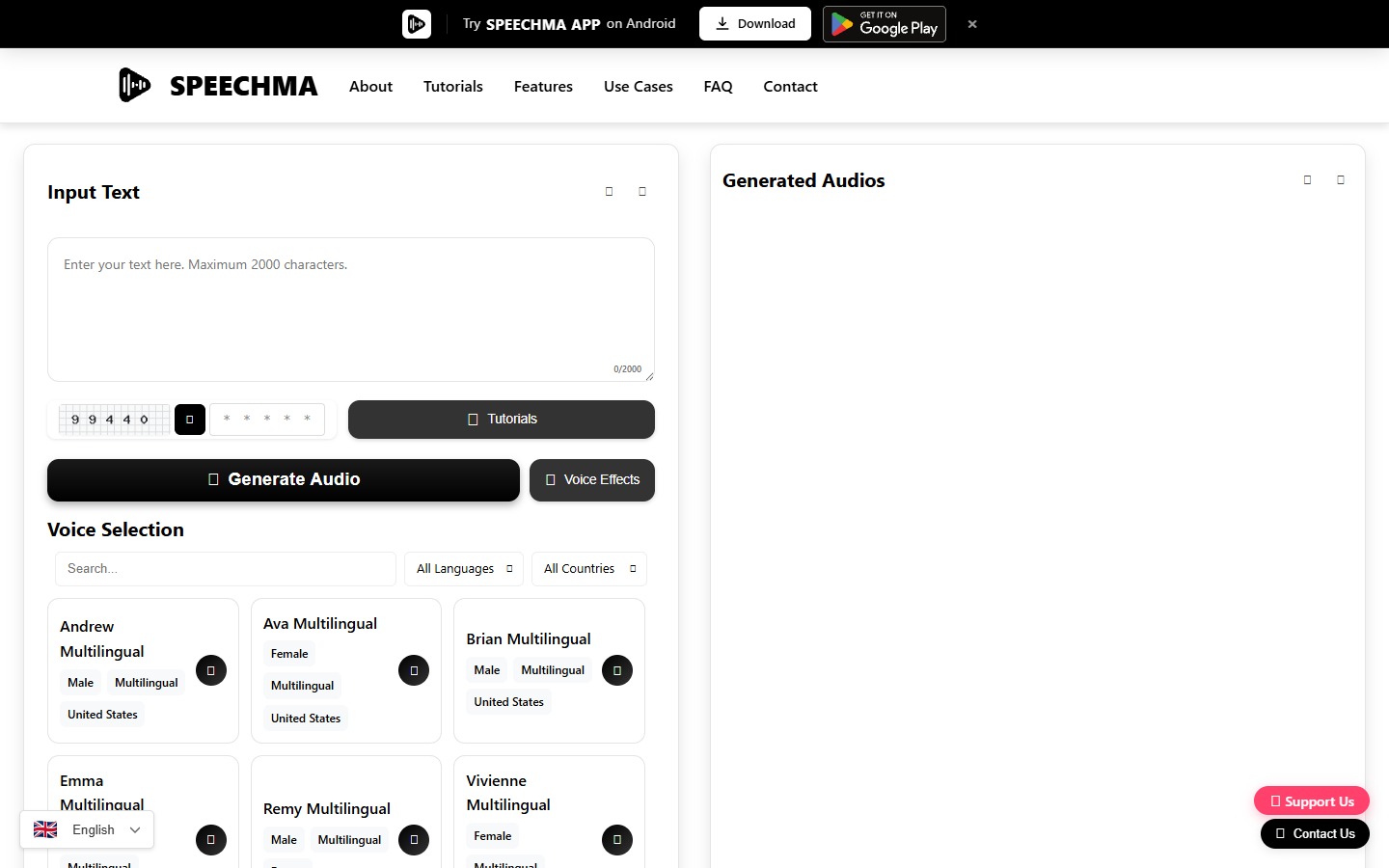Focus the input text area
1389x868 pixels.
click(351, 310)
